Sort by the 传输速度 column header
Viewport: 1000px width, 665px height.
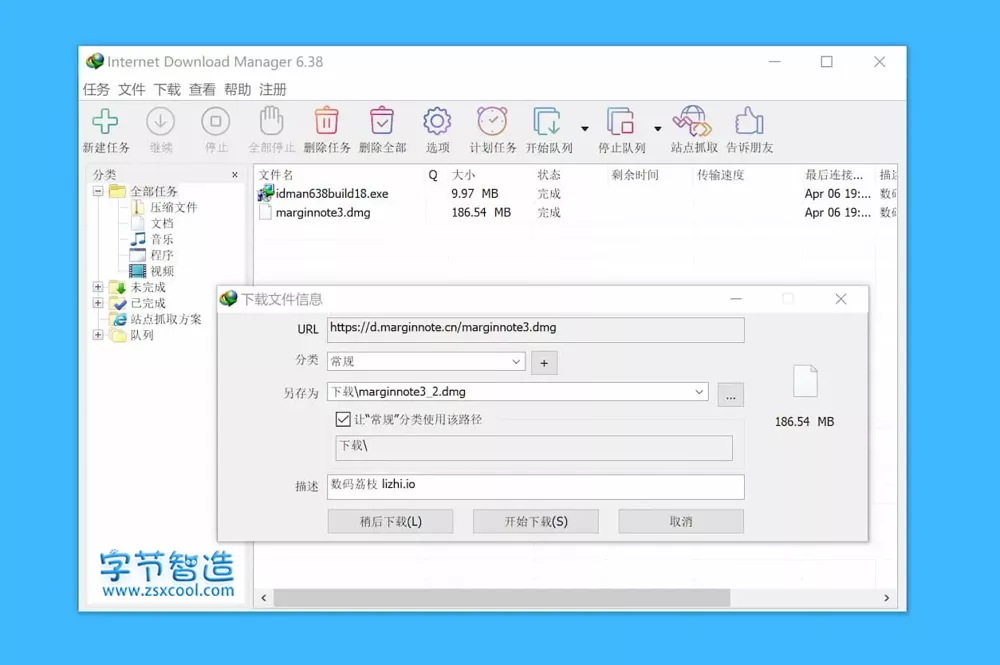point(721,175)
